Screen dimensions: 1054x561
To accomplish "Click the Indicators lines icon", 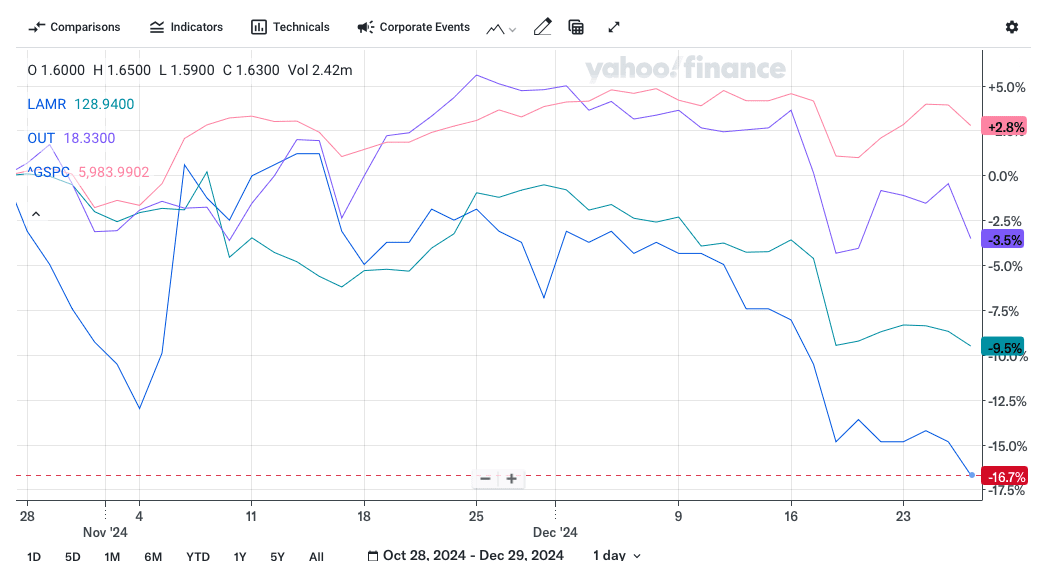I will click(x=157, y=27).
